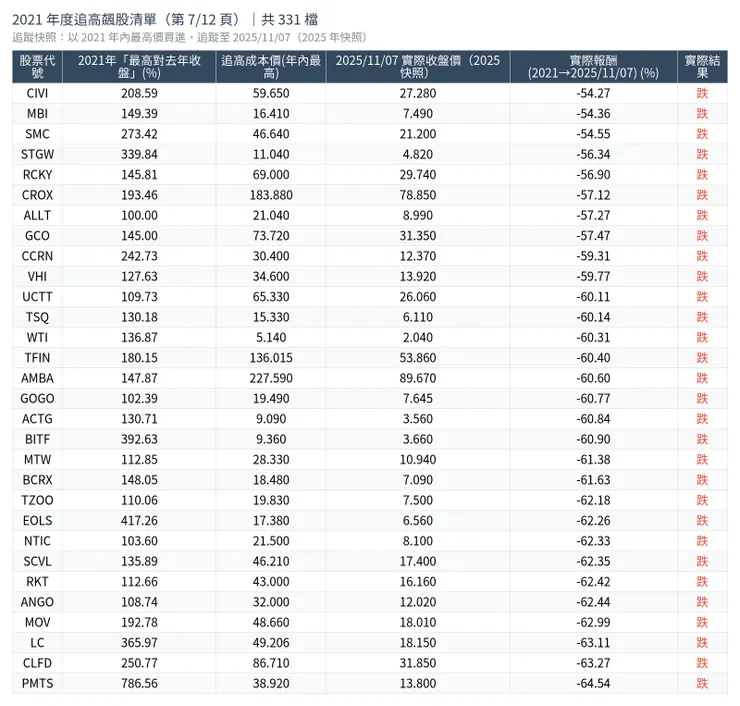Select the MOV ticker cell
The height and width of the screenshot is (706, 740).
[37, 622]
